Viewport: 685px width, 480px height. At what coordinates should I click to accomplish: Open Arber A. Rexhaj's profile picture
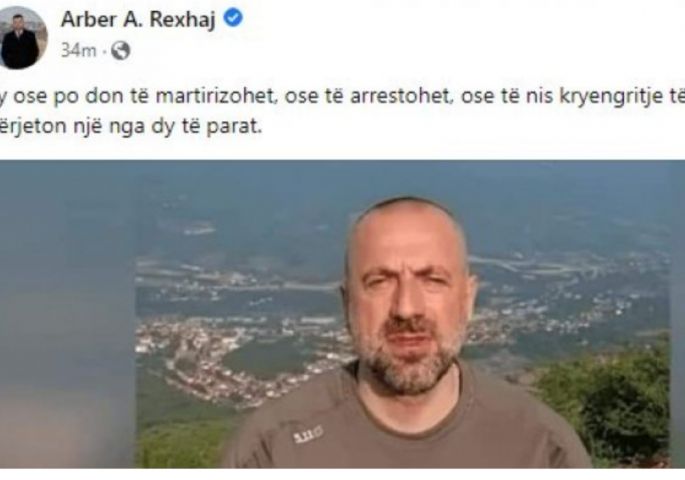click(x=21, y=38)
